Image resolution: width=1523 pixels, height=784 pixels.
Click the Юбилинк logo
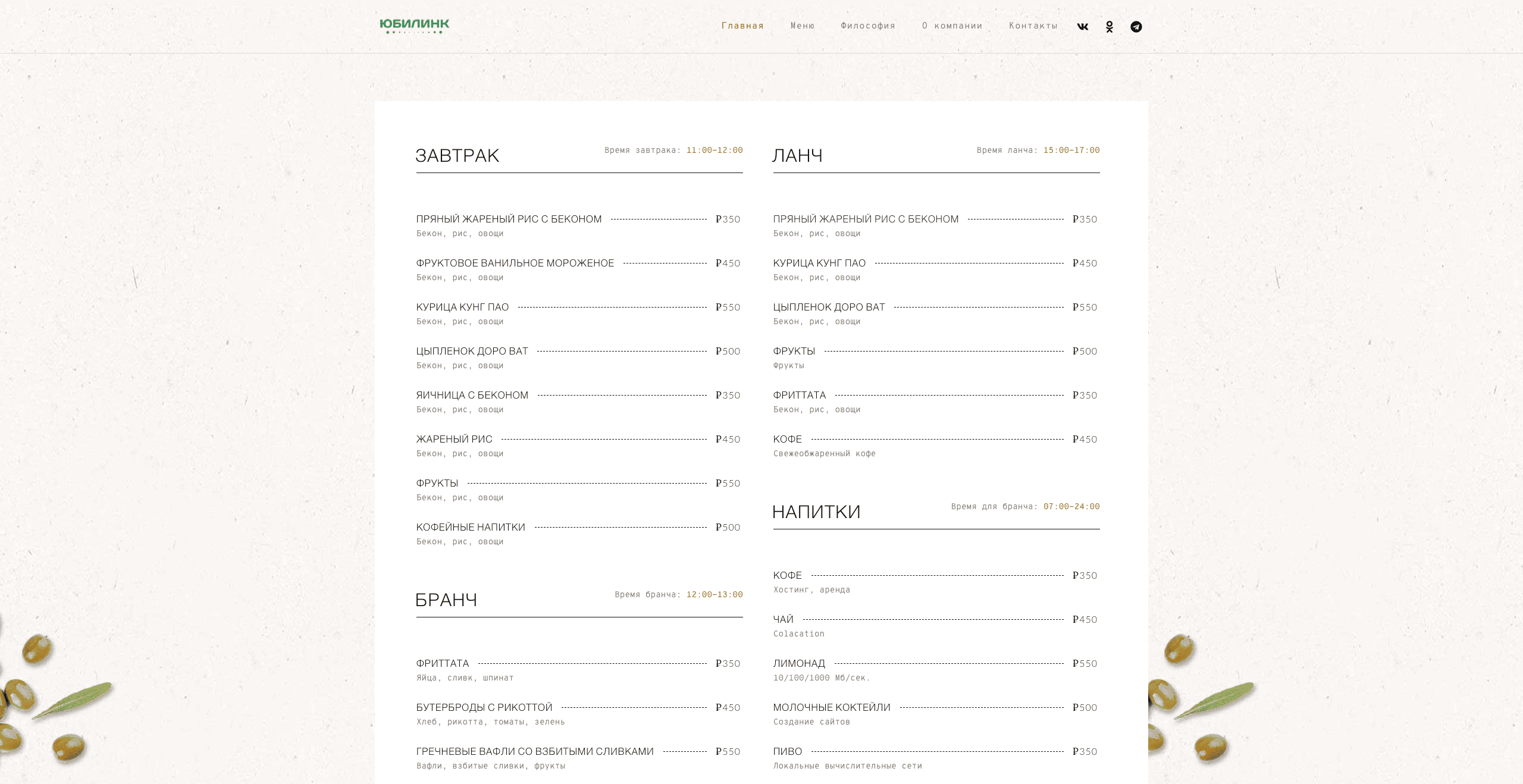(x=415, y=26)
